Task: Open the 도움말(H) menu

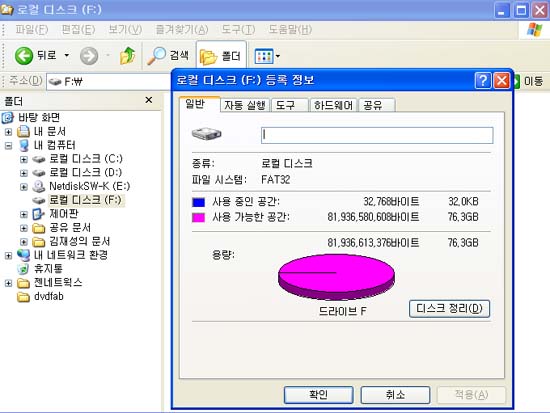Action: click(x=290, y=30)
